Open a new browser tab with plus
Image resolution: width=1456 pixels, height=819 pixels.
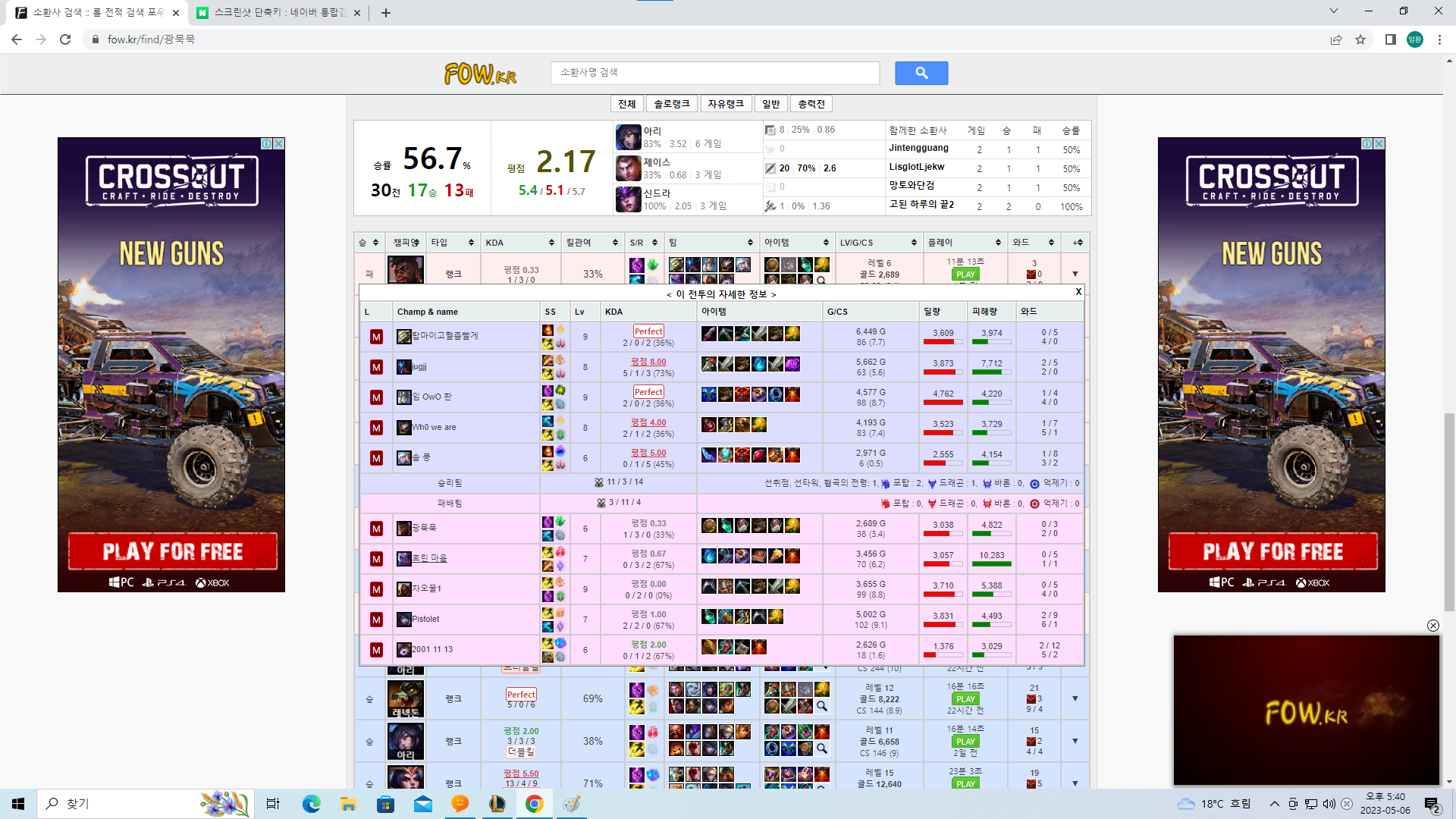pyautogui.click(x=386, y=13)
